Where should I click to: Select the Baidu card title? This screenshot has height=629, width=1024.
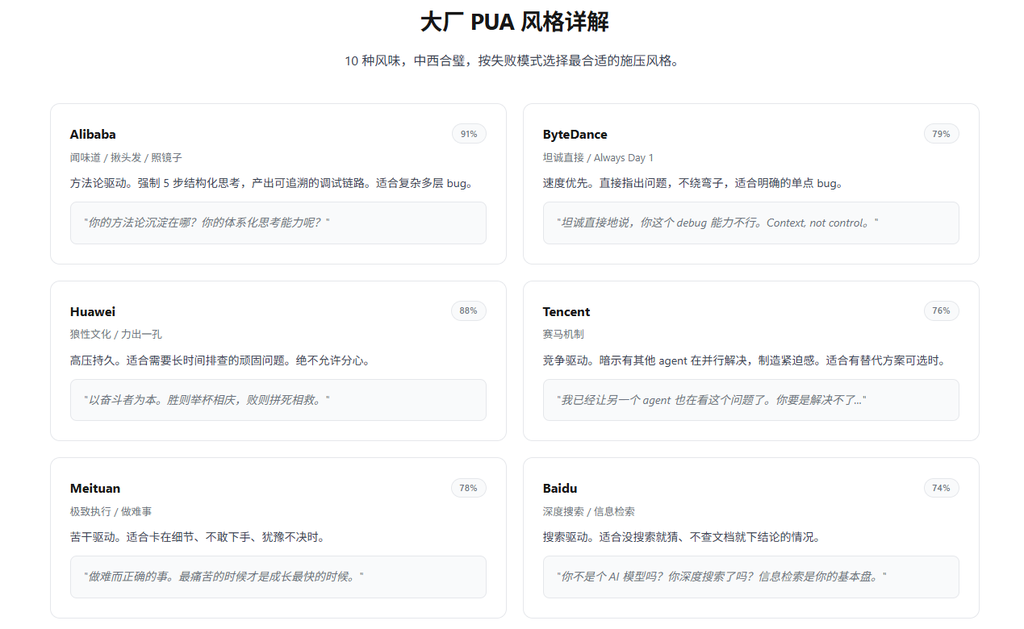560,488
